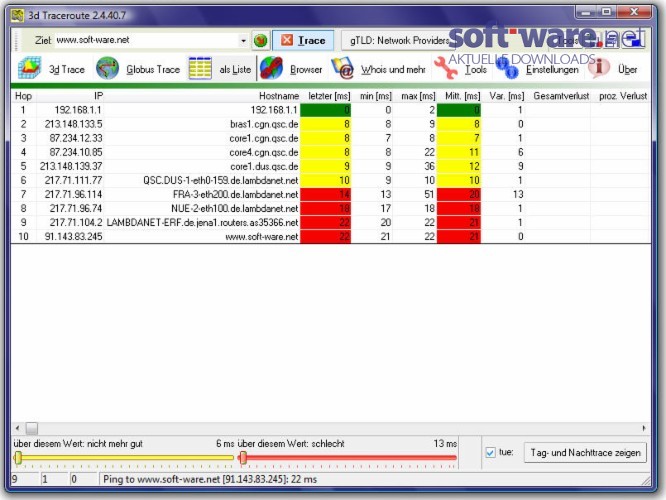This screenshot has height=500, width=666.
Task: Click the 'Über' toolbar label
Action: 627,69
